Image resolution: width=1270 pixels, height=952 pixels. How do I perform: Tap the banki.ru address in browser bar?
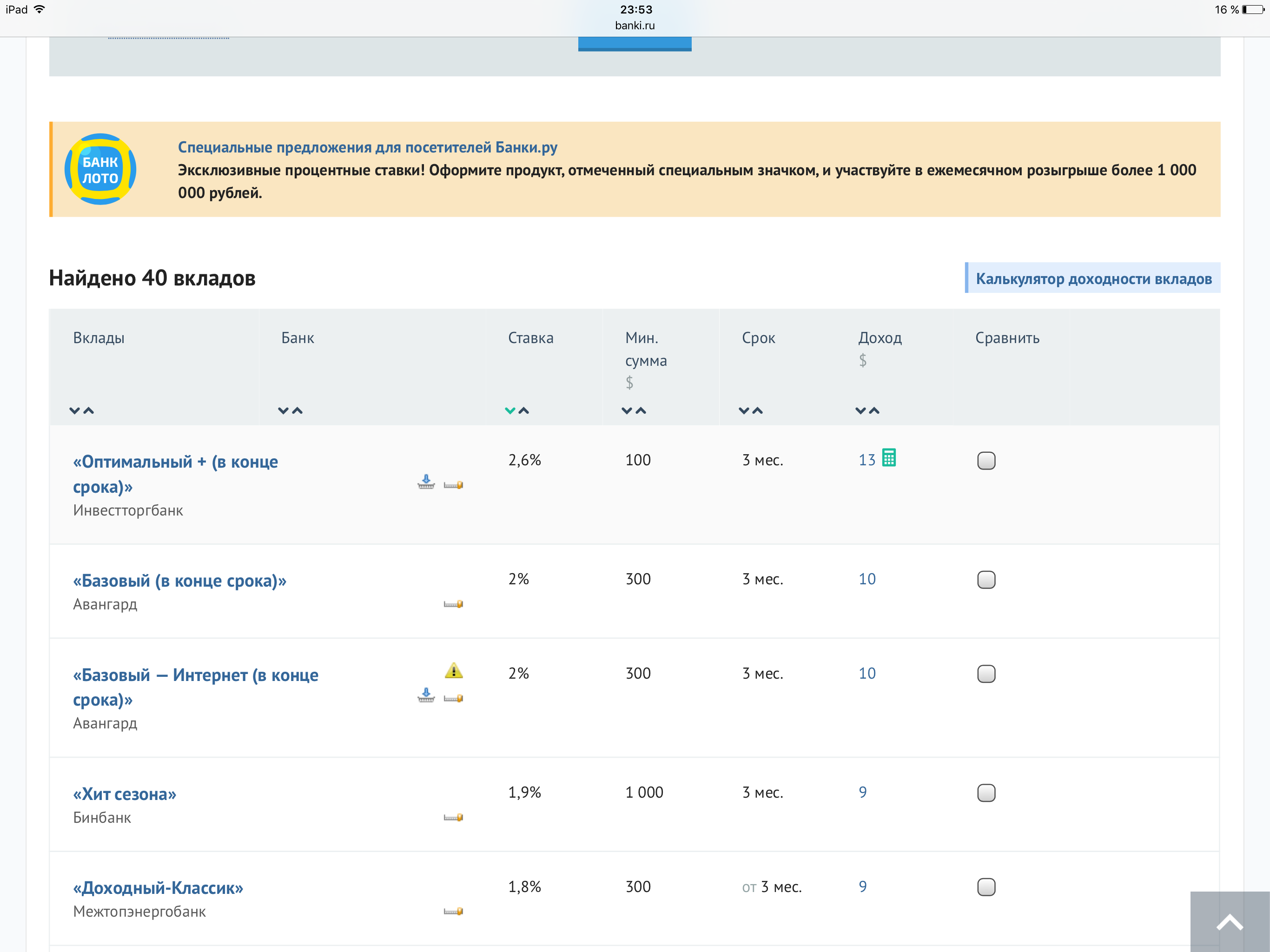coord(635,25)
